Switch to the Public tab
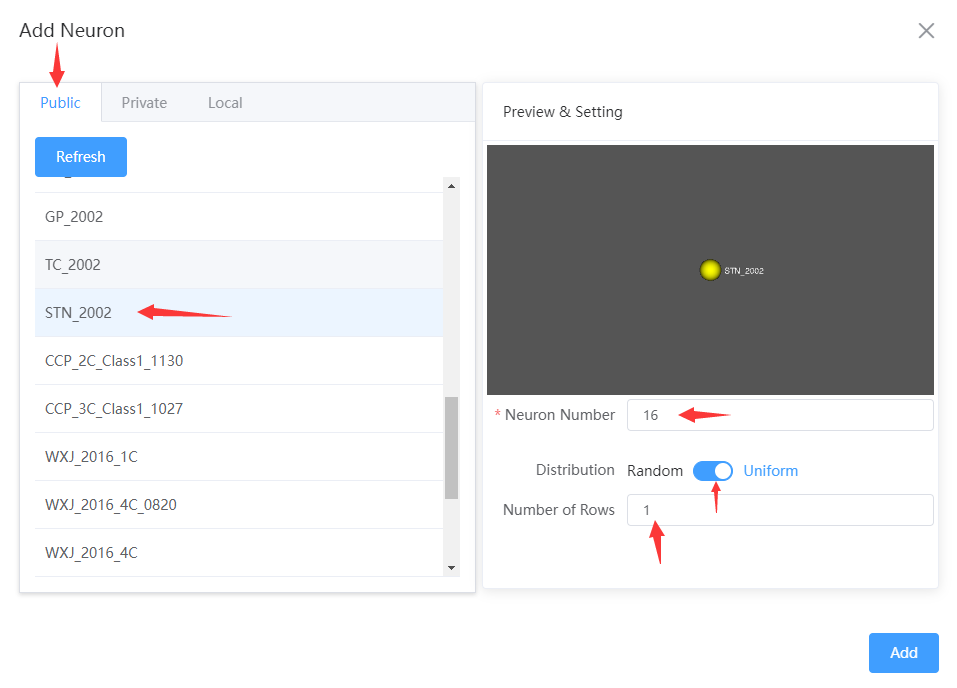 coord(60,103)
